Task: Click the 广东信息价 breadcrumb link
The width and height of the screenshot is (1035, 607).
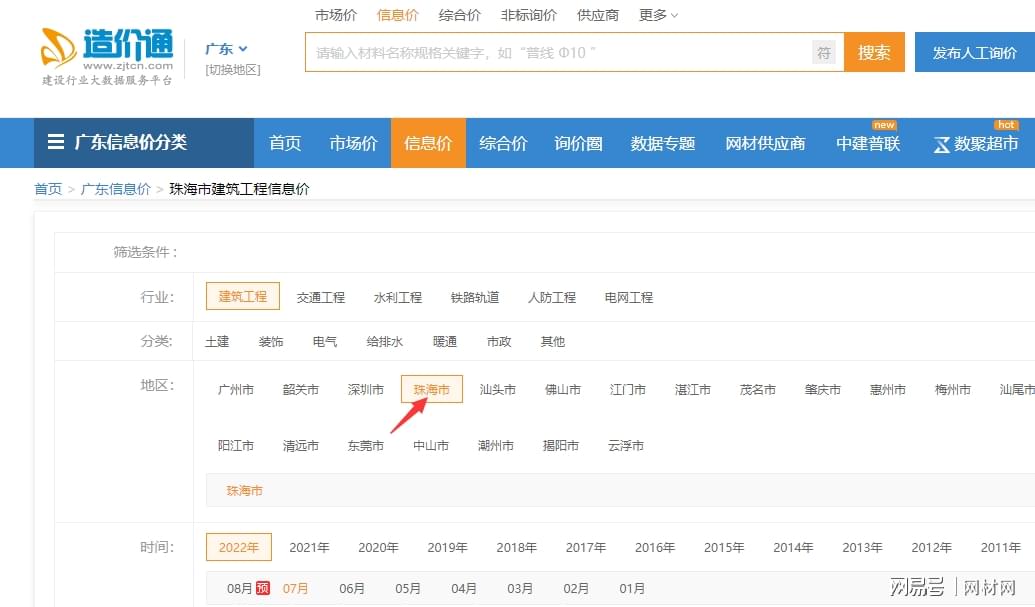Action: pyautogui.click(x=116, y=189)
